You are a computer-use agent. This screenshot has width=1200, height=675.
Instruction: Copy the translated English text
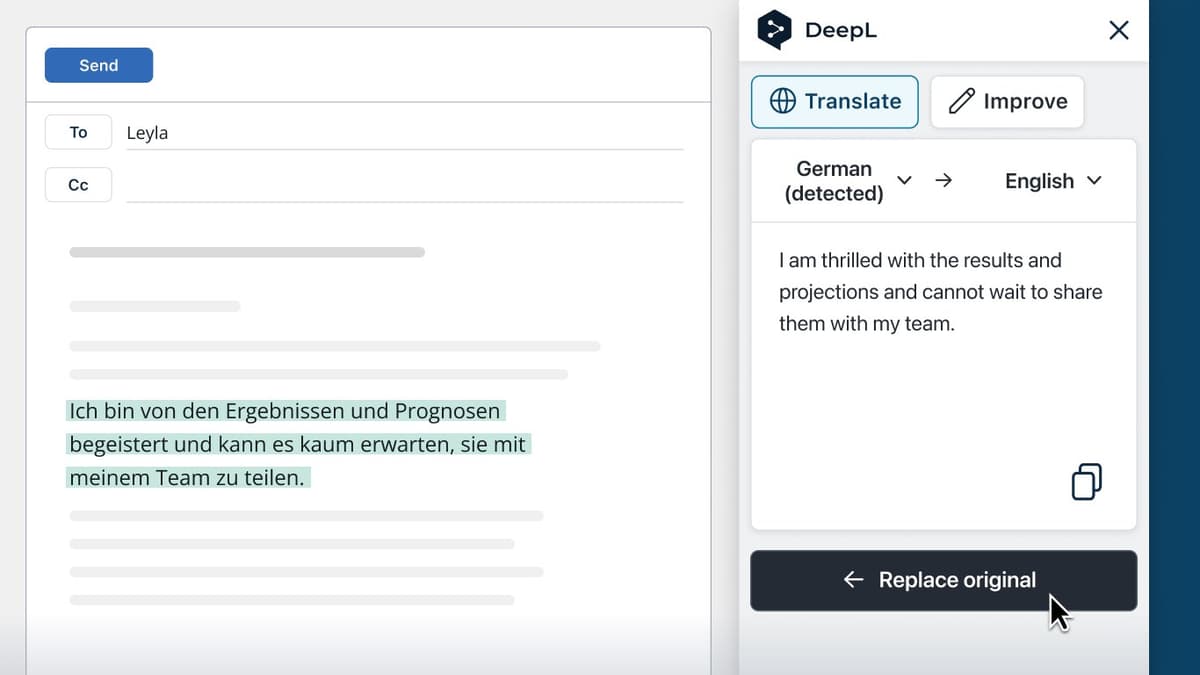(x=1085, y=481)
